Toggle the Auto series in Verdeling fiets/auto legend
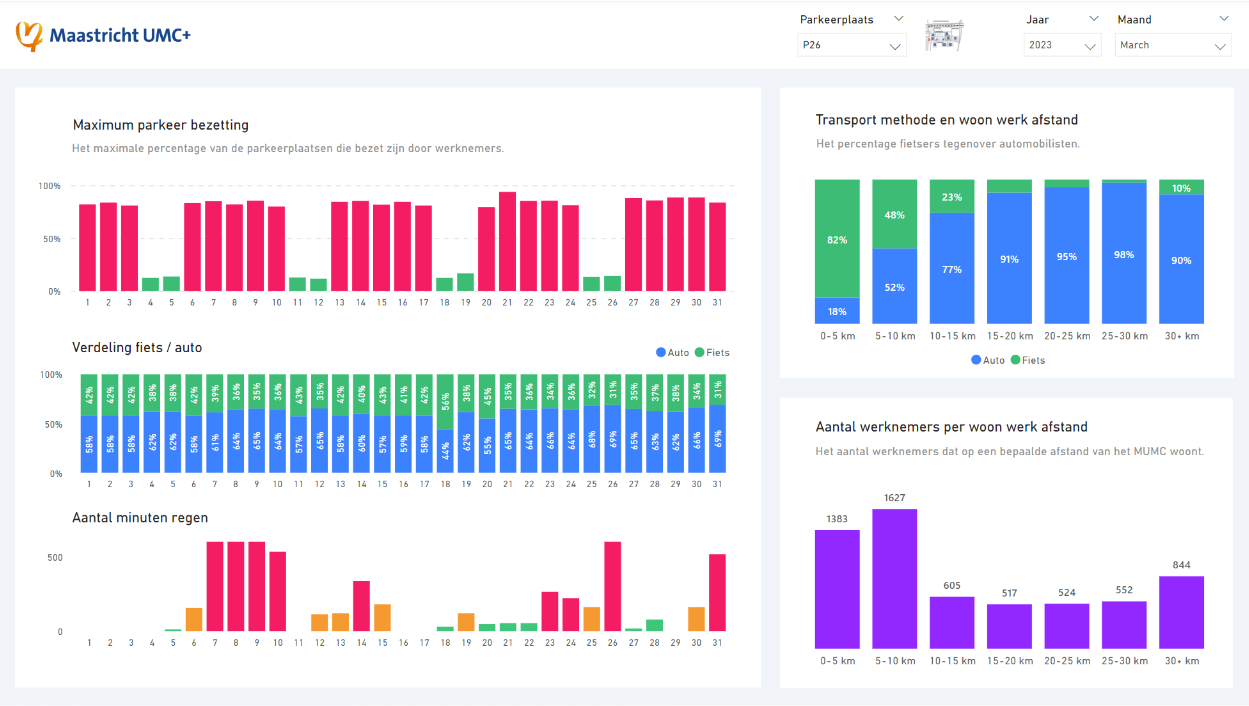 (x=670, y=353)
